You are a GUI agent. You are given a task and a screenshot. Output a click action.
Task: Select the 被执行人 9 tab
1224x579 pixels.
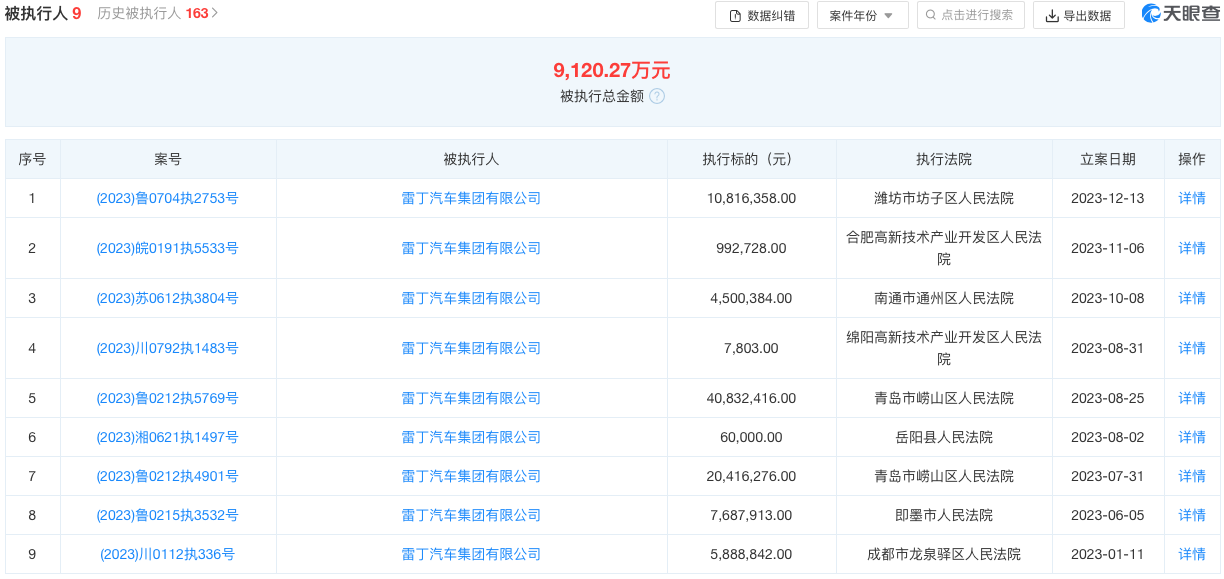point(43,14)
